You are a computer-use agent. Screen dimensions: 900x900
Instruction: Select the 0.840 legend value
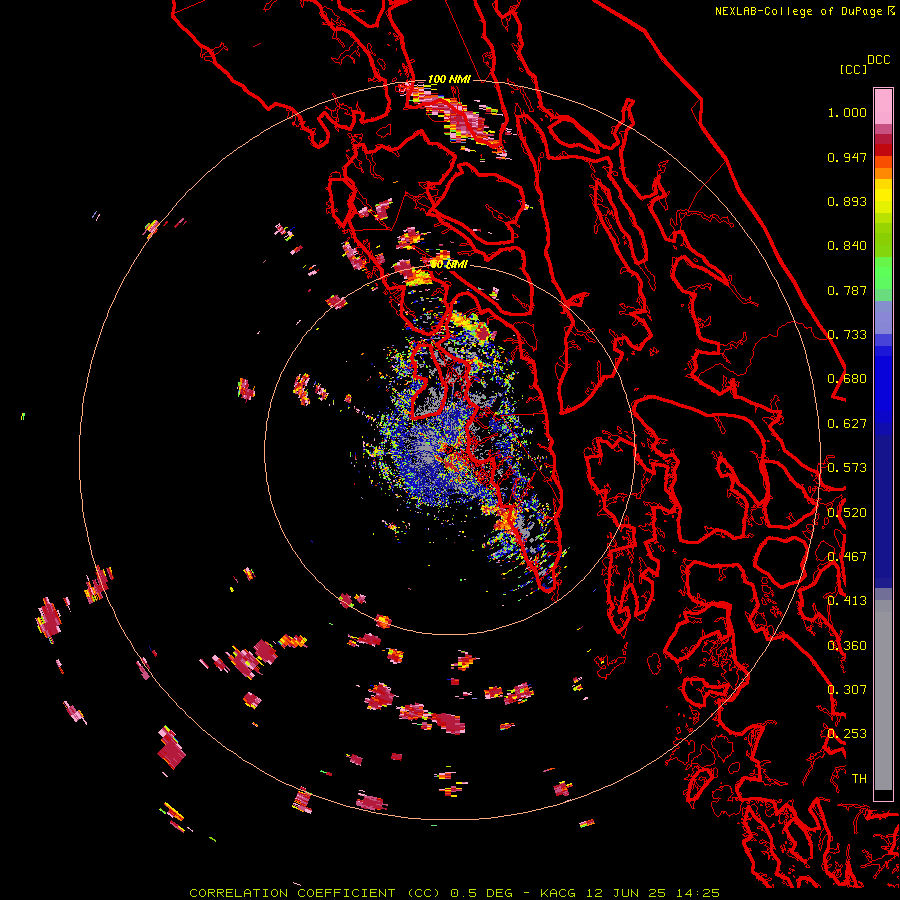(x=847, y=246)
